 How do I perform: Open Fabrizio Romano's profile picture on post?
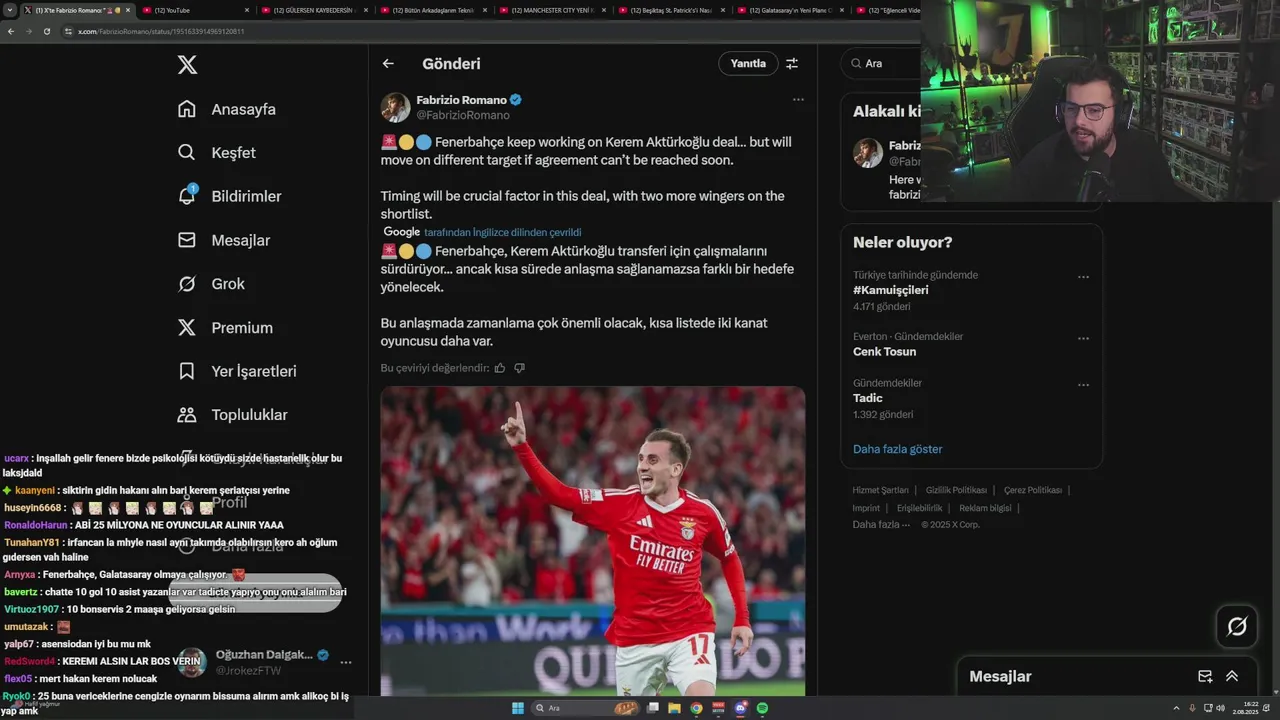click(395, 107)
